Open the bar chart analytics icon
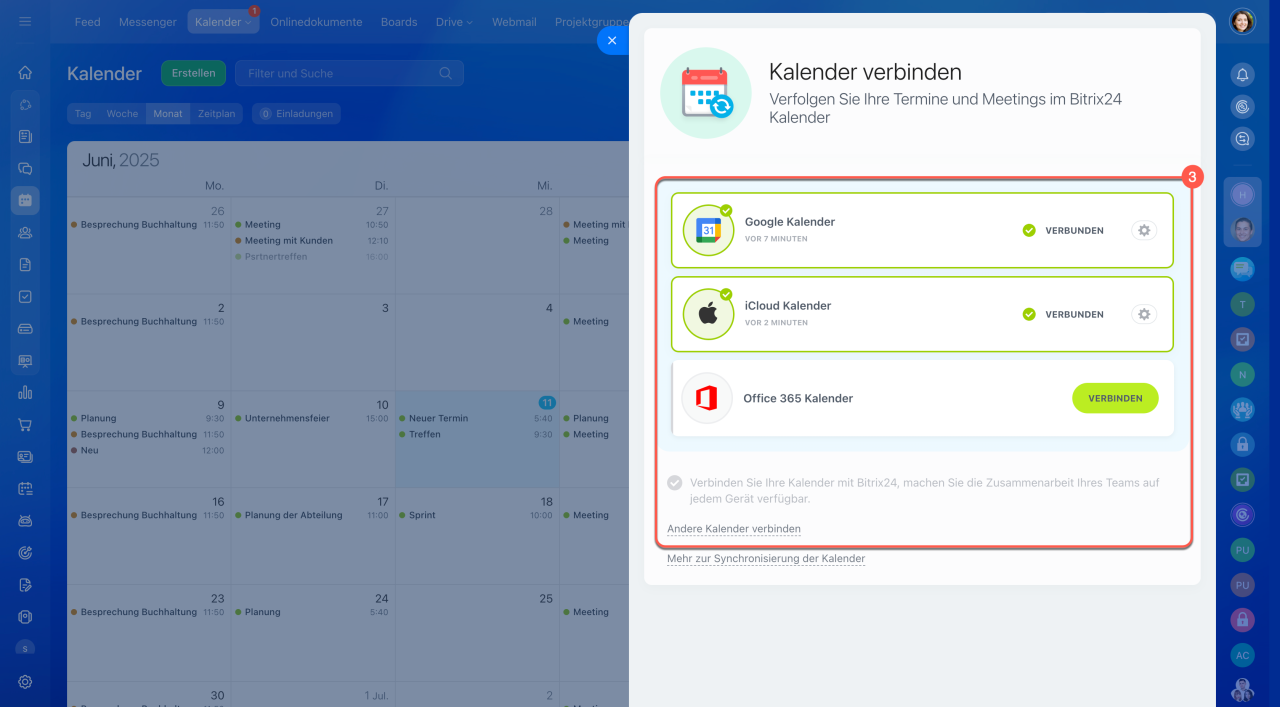Image resolution: width=1280 pixels, height=707 pixels. tap(25, 392)
